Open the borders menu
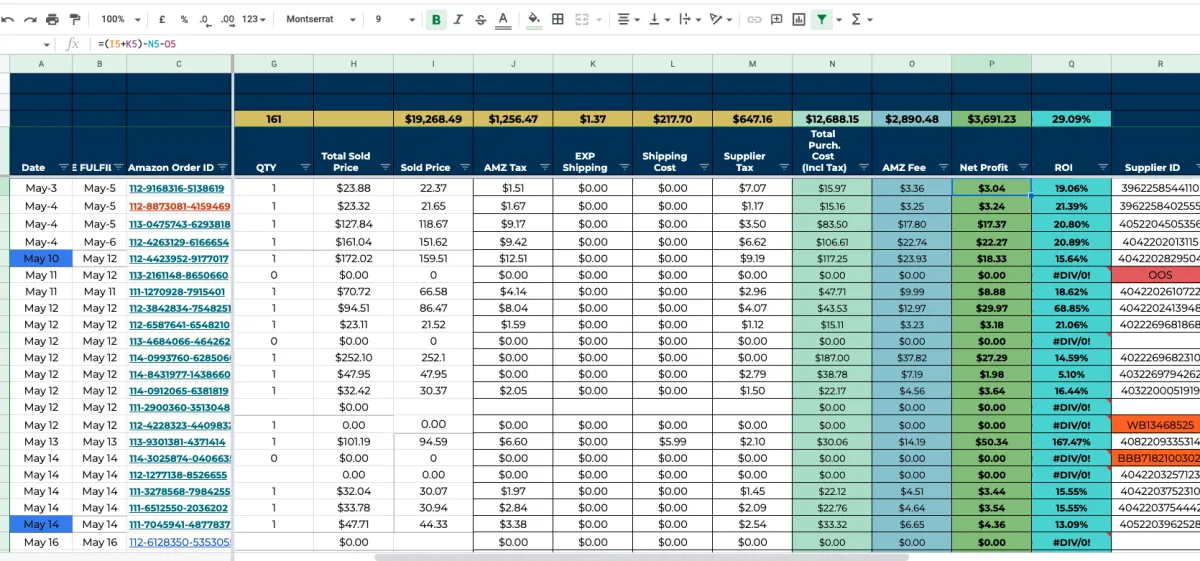 (x=558, y=19)
